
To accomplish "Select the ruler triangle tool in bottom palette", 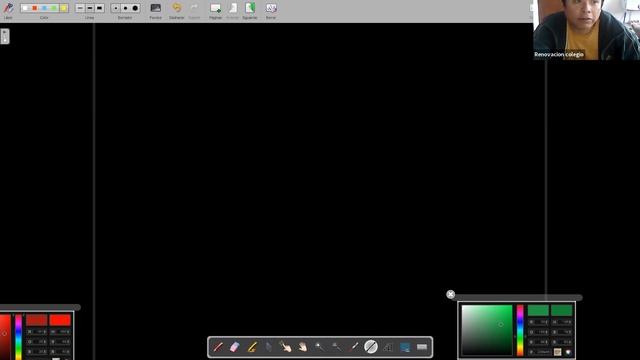I will click(388, 347).
